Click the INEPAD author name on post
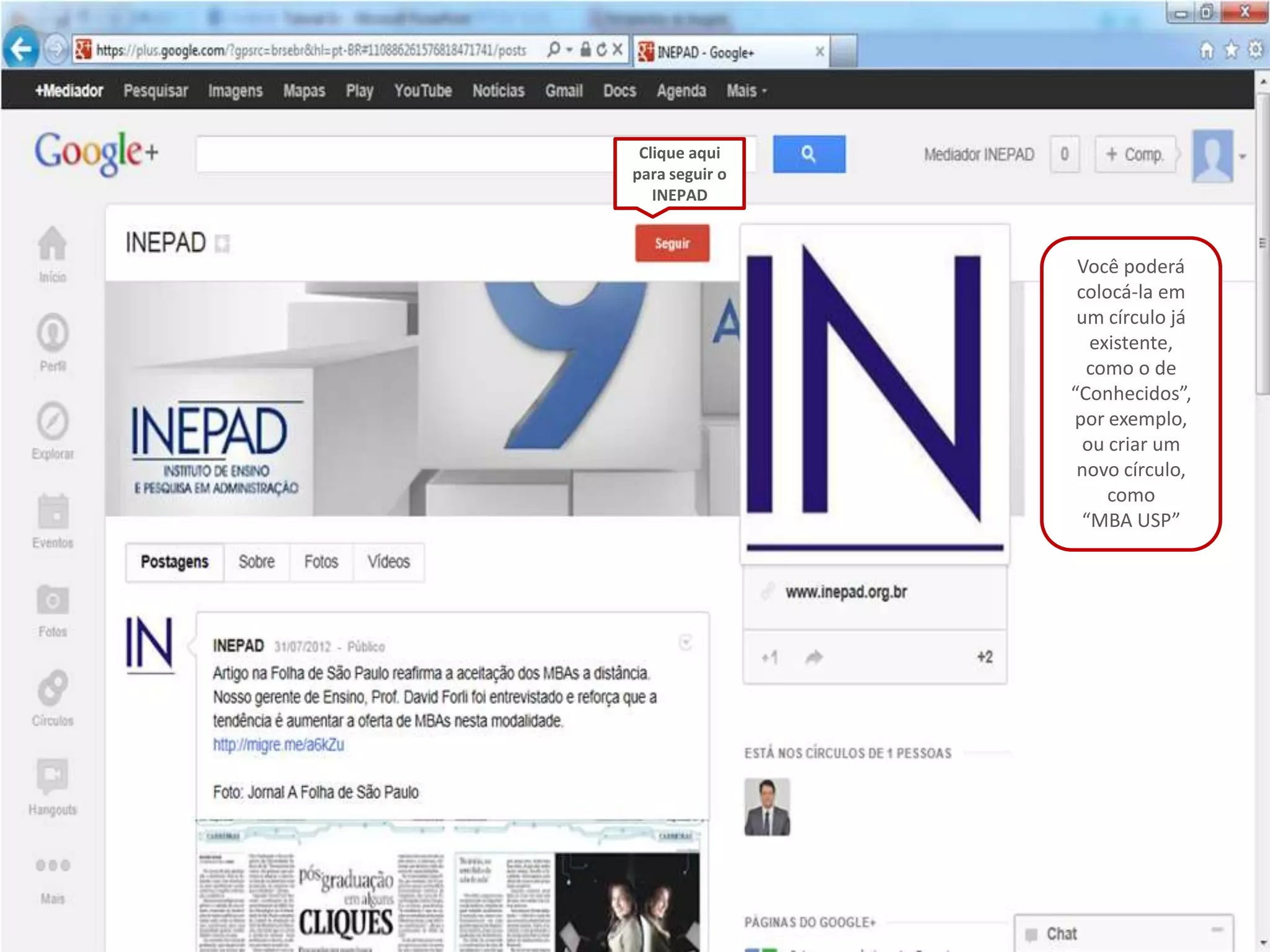 [x=238, y=646]
